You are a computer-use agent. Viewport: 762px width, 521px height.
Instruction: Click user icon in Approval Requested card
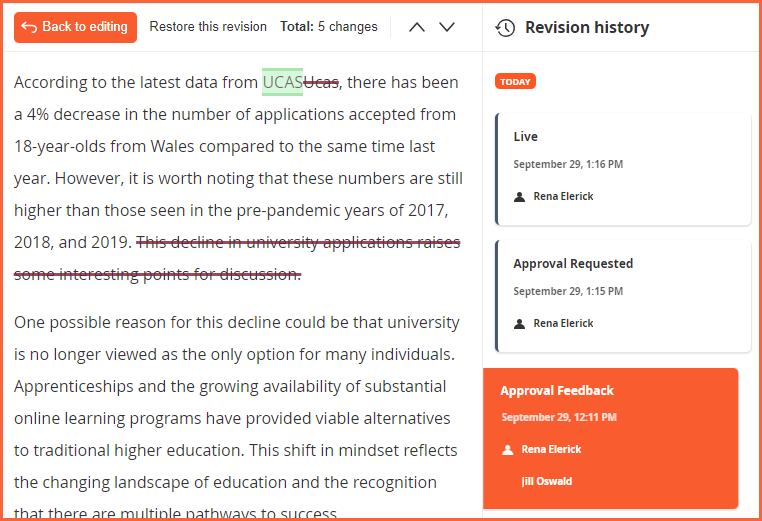520,324
